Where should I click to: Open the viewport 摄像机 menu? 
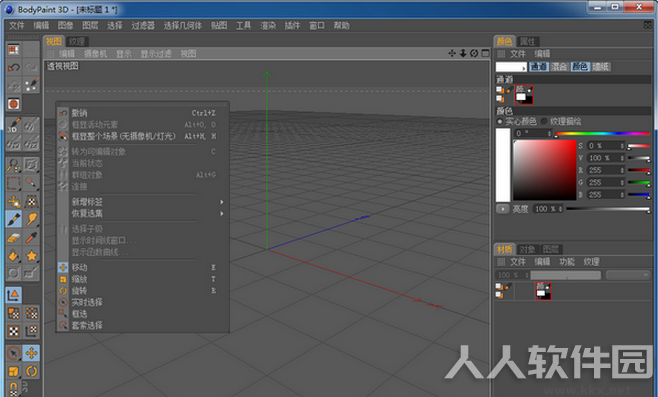[95, 54]
